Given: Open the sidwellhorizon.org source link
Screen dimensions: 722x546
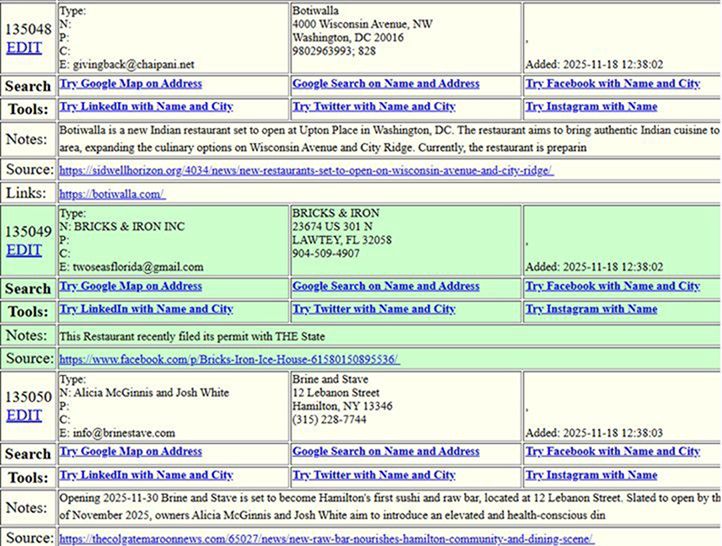Looking at the screenshot, I should pyautogui.click(x=306, y=171).
